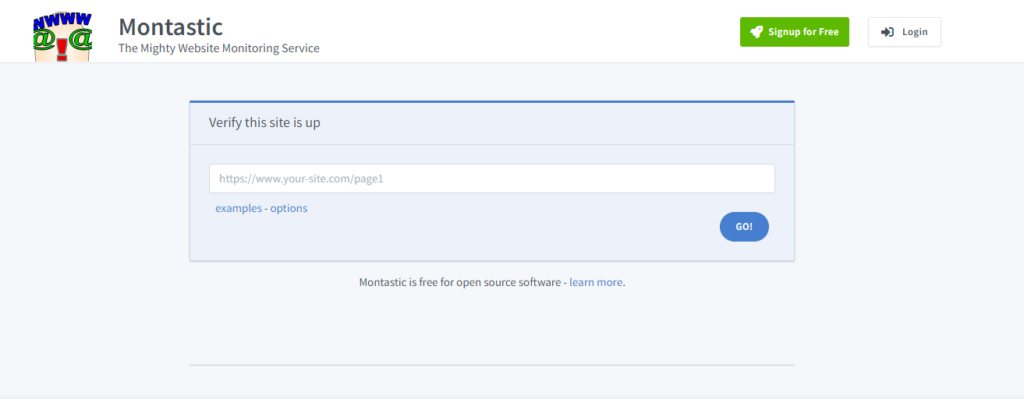Open the options link
The image size is (1024, 399).
click(x=289, y=208)
